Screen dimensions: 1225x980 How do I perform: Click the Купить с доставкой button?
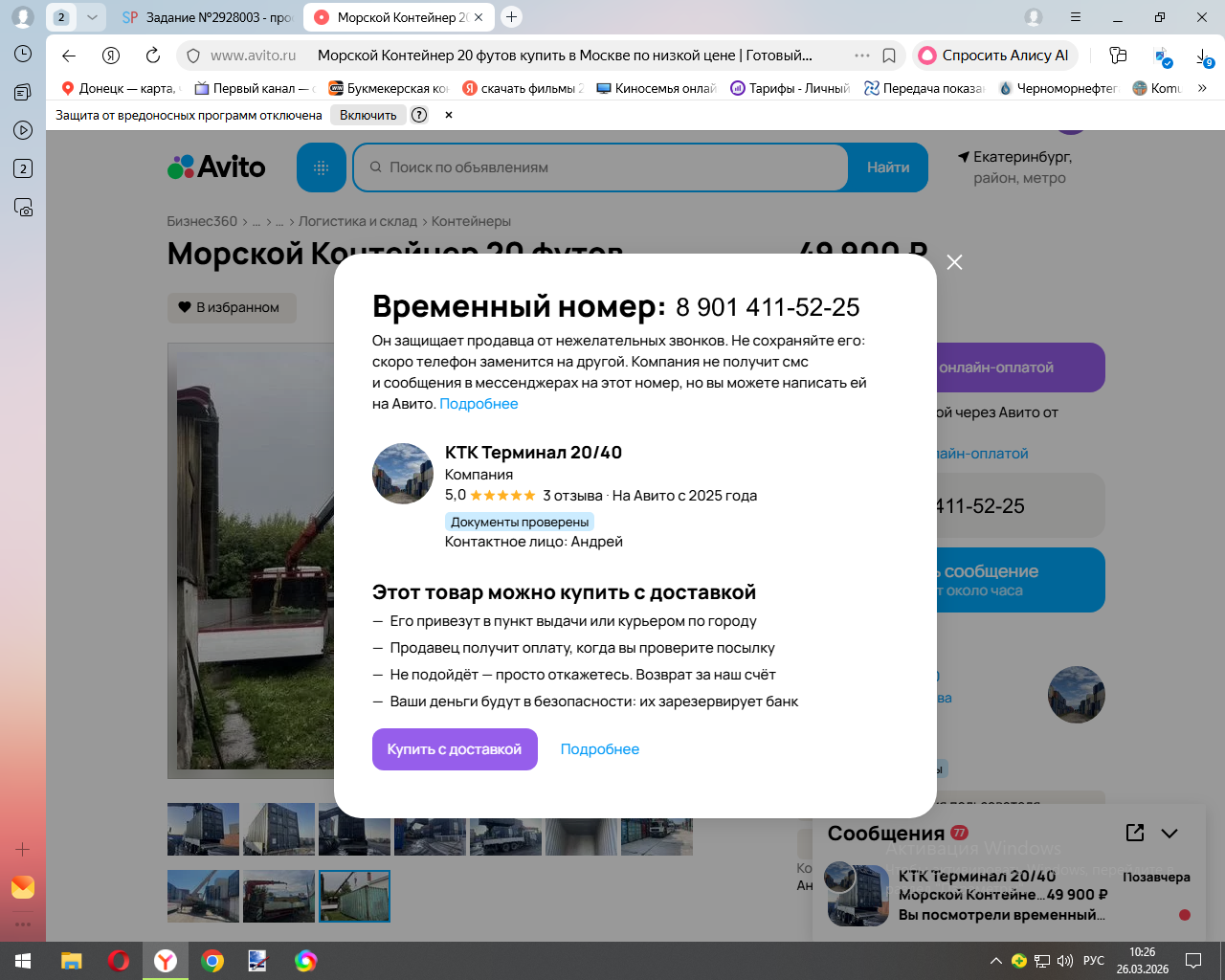(455, 749)
